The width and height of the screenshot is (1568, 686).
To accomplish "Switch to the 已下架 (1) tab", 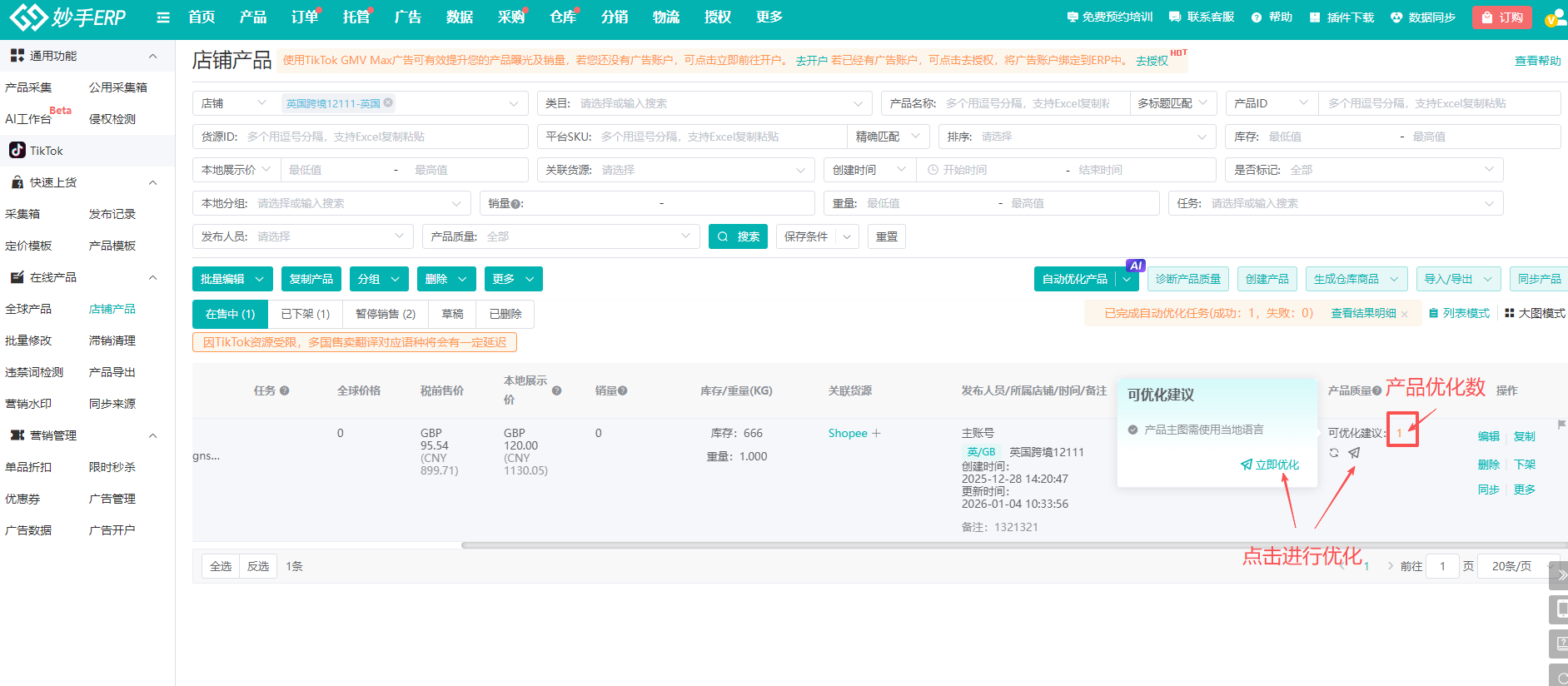I will pyautogui.click(x=305, y=314).
